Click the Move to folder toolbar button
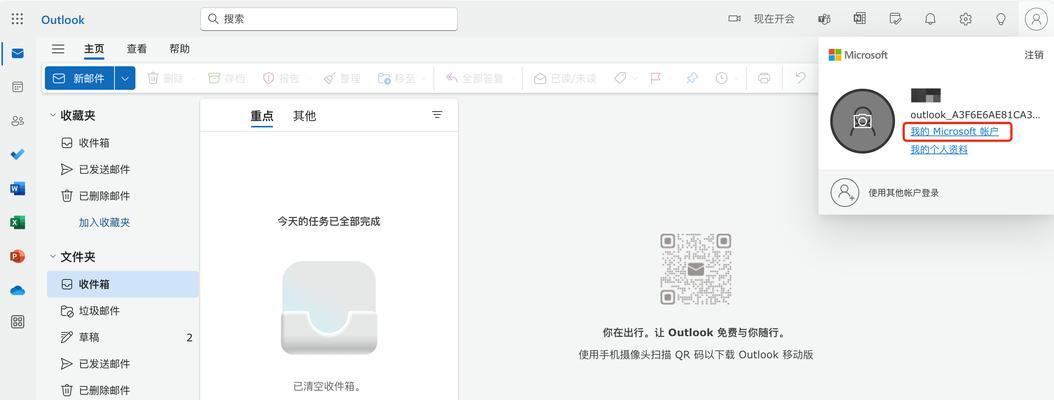Viewport: 1054px width, 400px height. pyautogui.click(x=397, y=79)
